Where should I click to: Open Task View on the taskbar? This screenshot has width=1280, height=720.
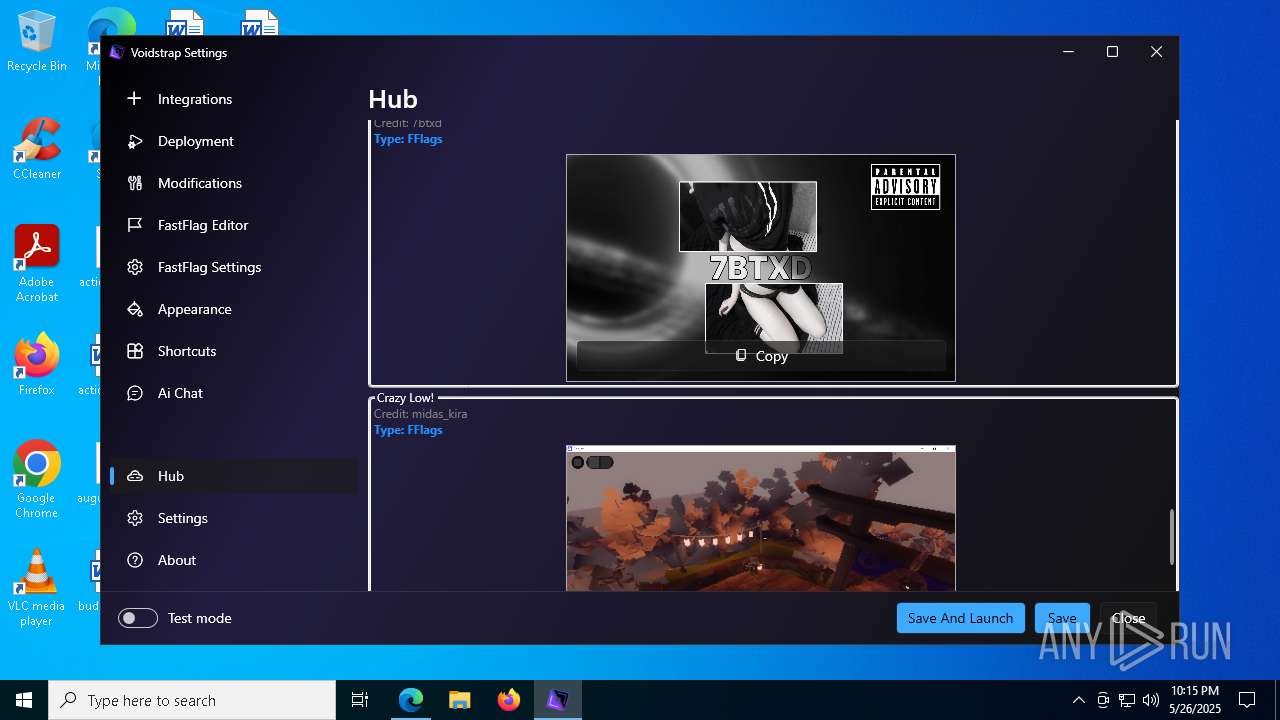(360, 700)
